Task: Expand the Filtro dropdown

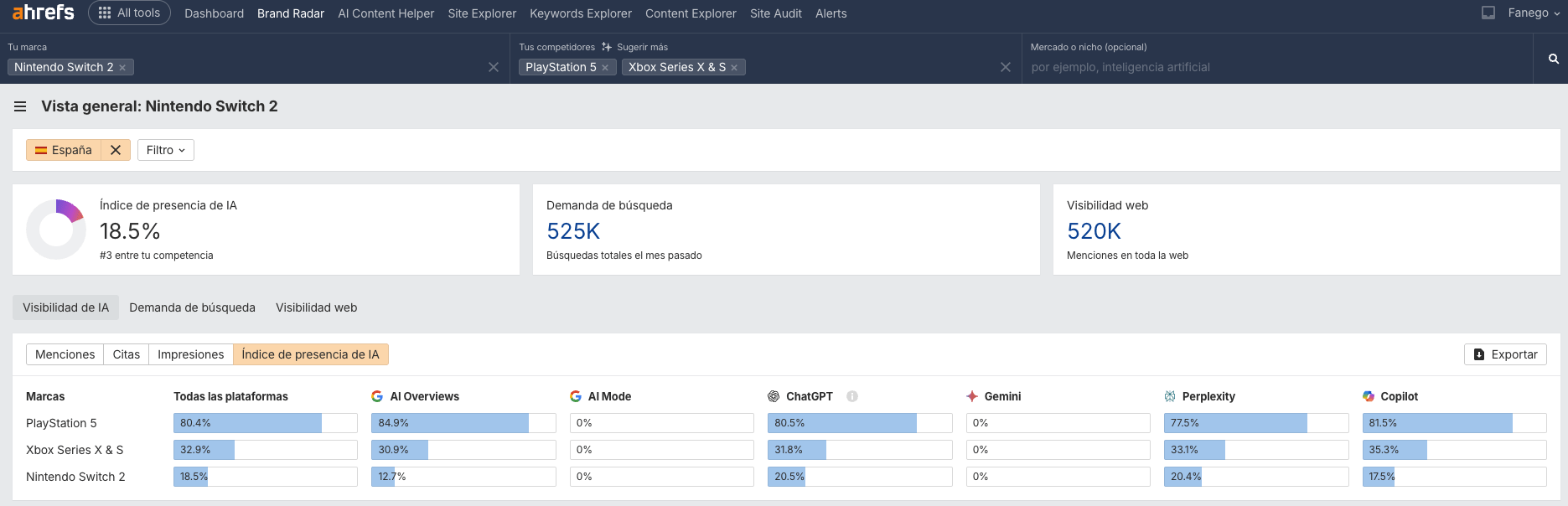Action: [165, 150]
